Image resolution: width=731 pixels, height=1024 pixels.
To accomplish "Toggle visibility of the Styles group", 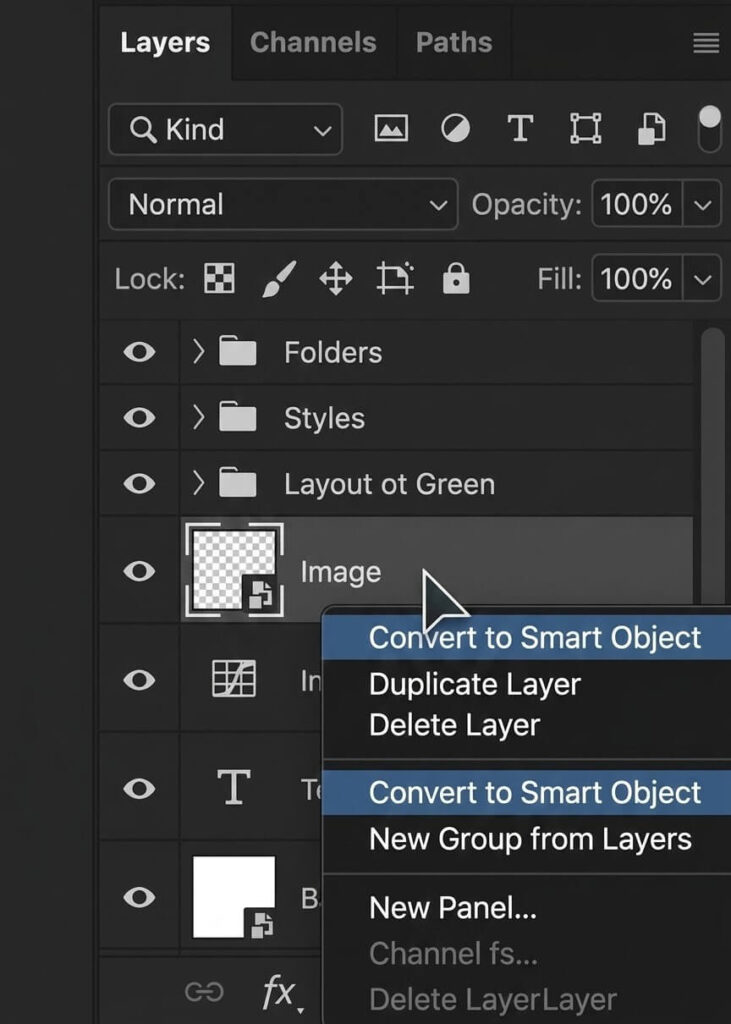I will [138, 418].
